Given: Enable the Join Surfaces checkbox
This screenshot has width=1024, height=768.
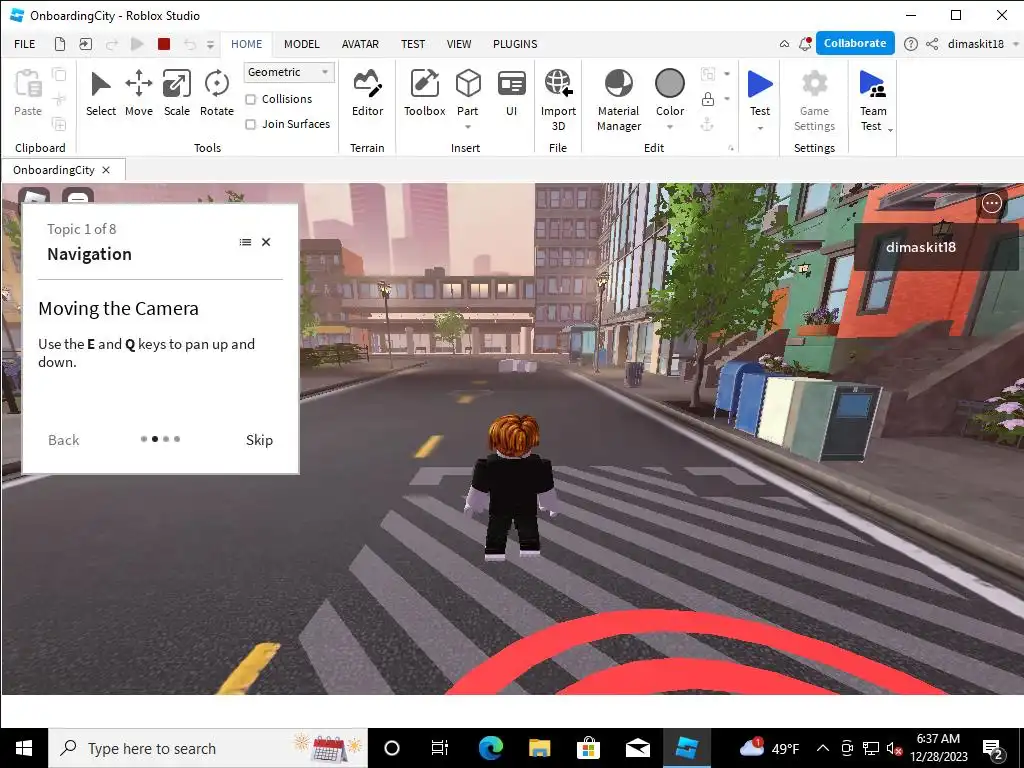Looking at the screenshot, I should click(250, 124).
